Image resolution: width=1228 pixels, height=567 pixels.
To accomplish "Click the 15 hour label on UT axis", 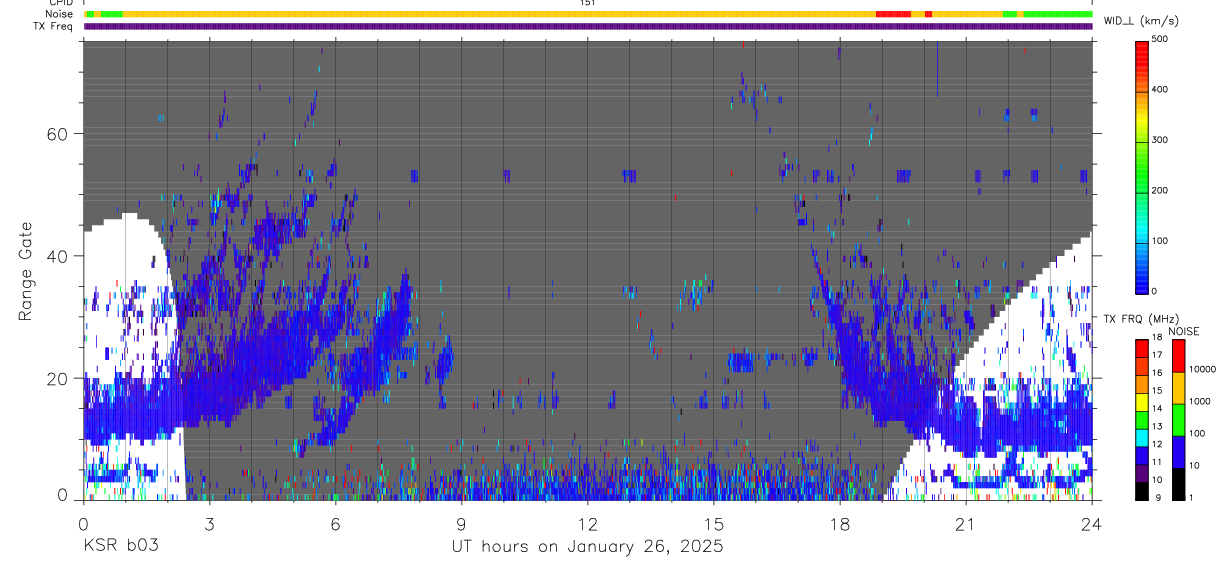I will click(714, 523).
